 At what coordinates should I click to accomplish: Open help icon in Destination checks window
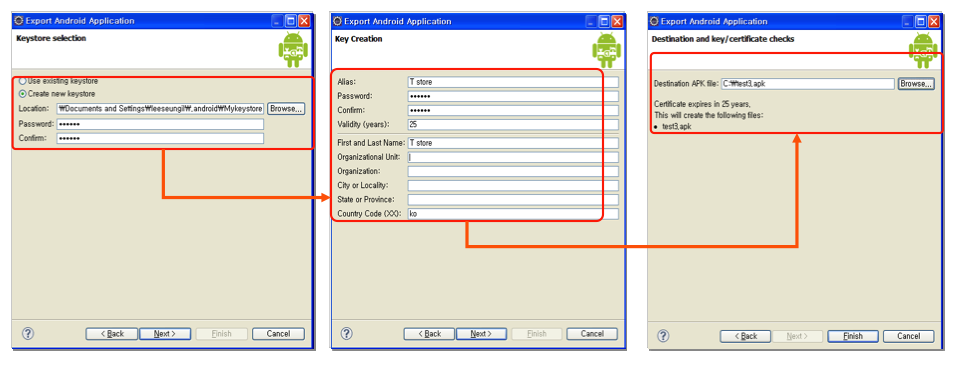point(663,336)
